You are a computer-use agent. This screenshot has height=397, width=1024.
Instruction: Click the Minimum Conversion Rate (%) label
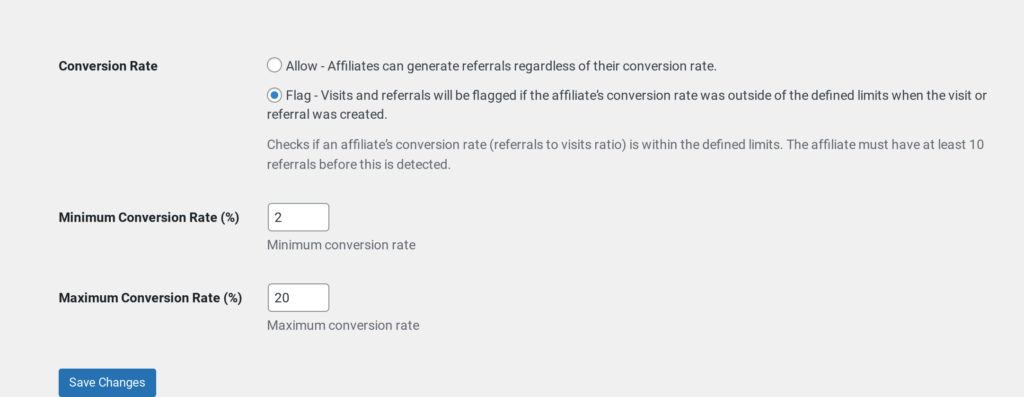[149, 217]
